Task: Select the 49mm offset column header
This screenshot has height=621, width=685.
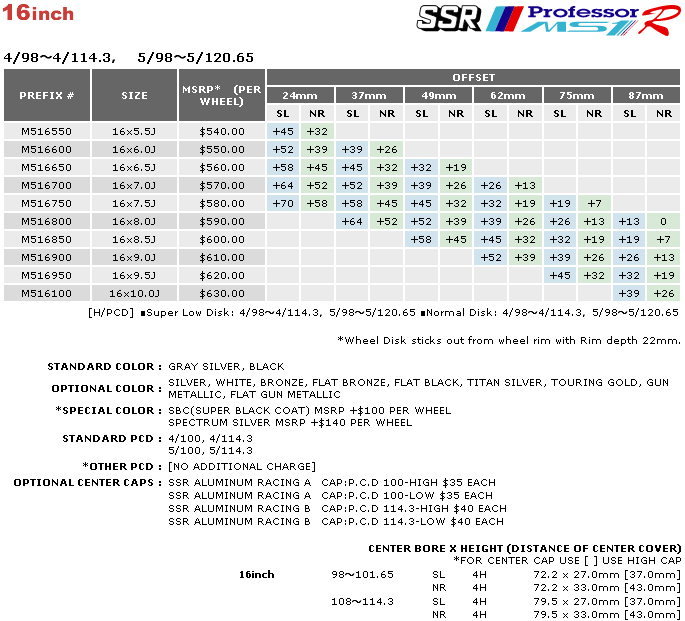Action: (x=438, y=95)
